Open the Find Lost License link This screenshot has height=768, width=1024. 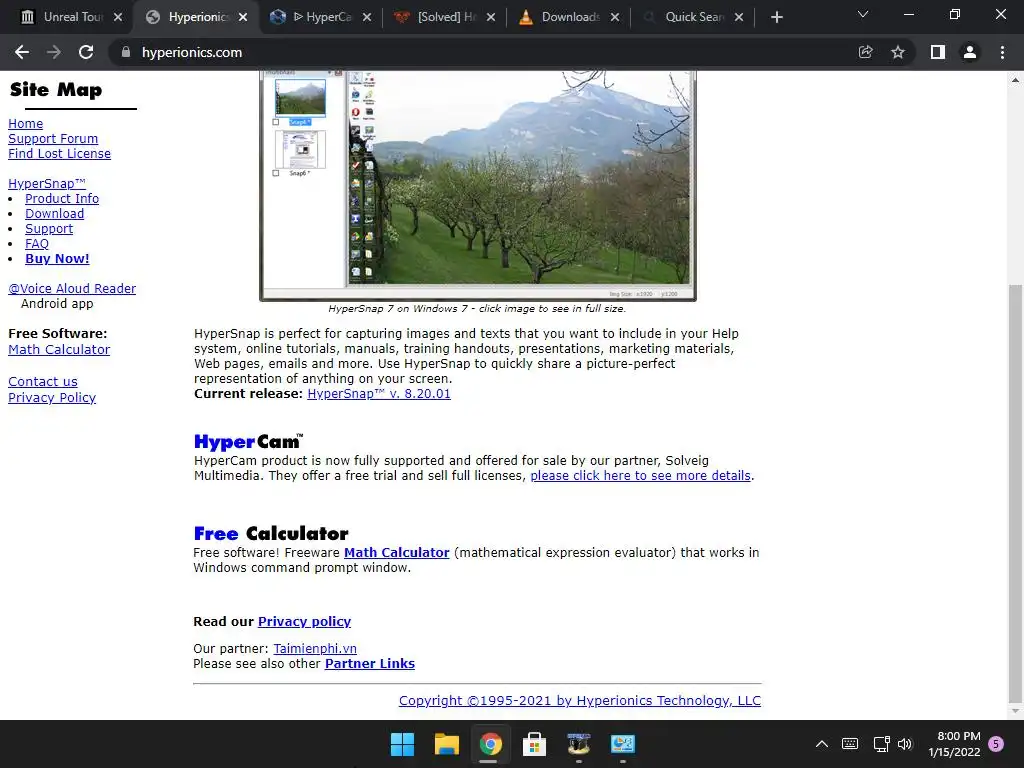point(59,153)
